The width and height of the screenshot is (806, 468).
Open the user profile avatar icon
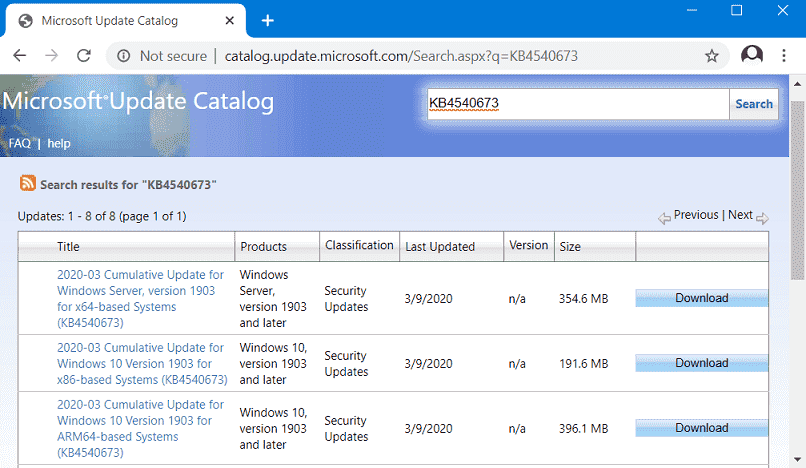click(x=752, y=55)
